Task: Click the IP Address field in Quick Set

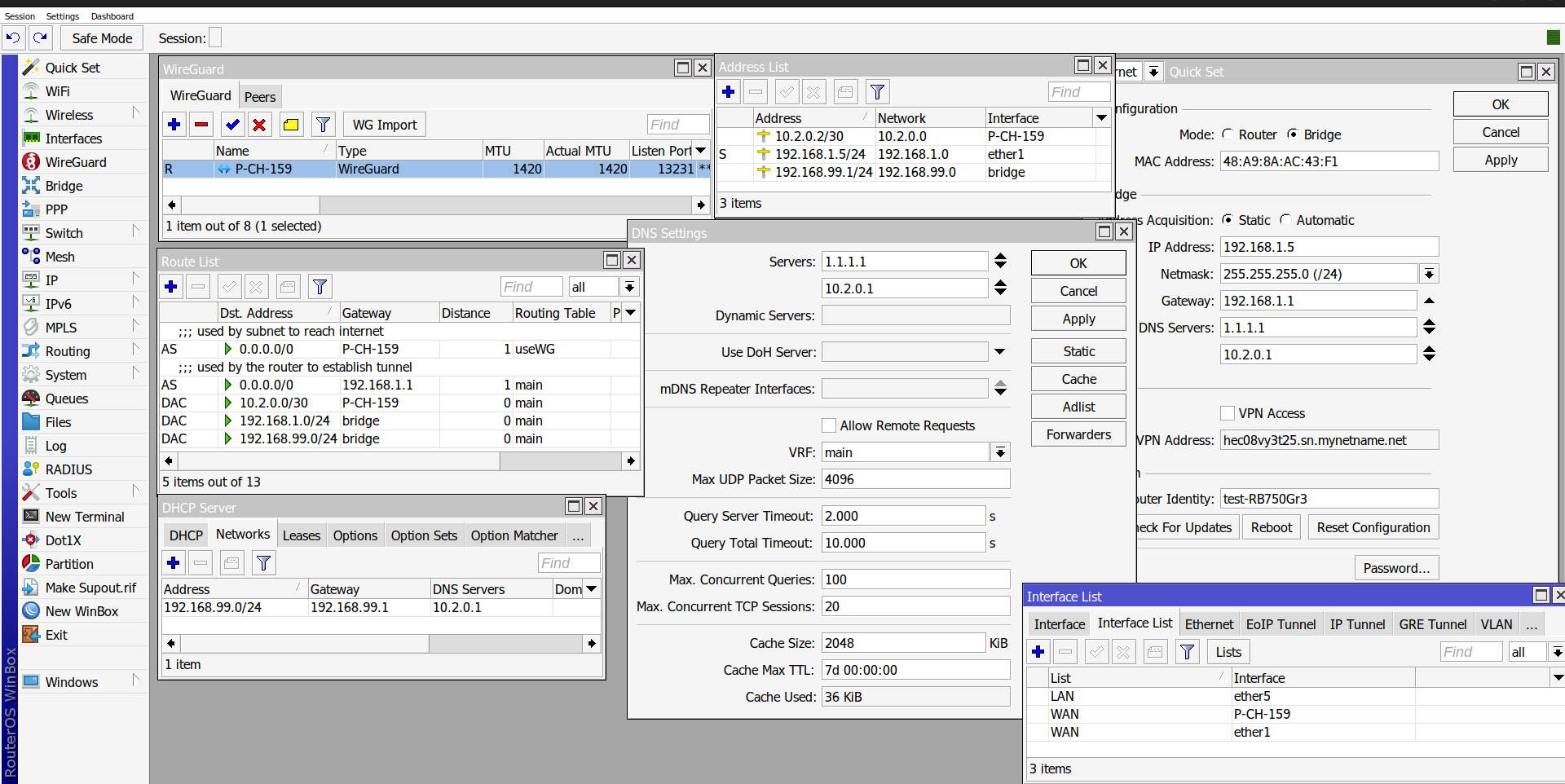Action: point(1329,247)
